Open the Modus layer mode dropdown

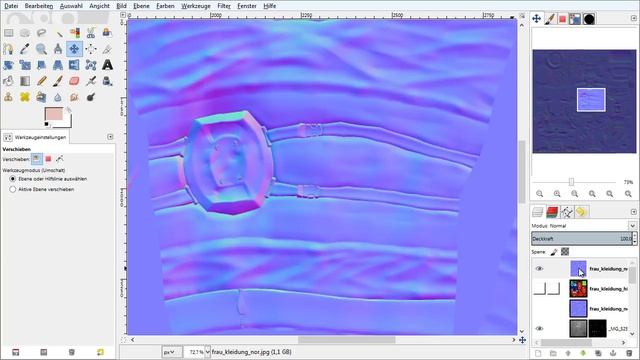632,226
